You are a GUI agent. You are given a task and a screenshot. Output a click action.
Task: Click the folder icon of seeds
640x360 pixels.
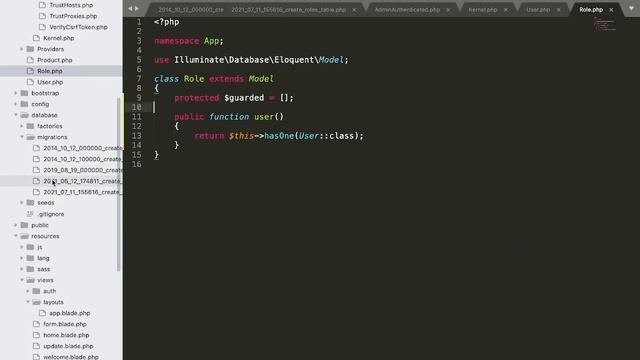click(30, 203)
